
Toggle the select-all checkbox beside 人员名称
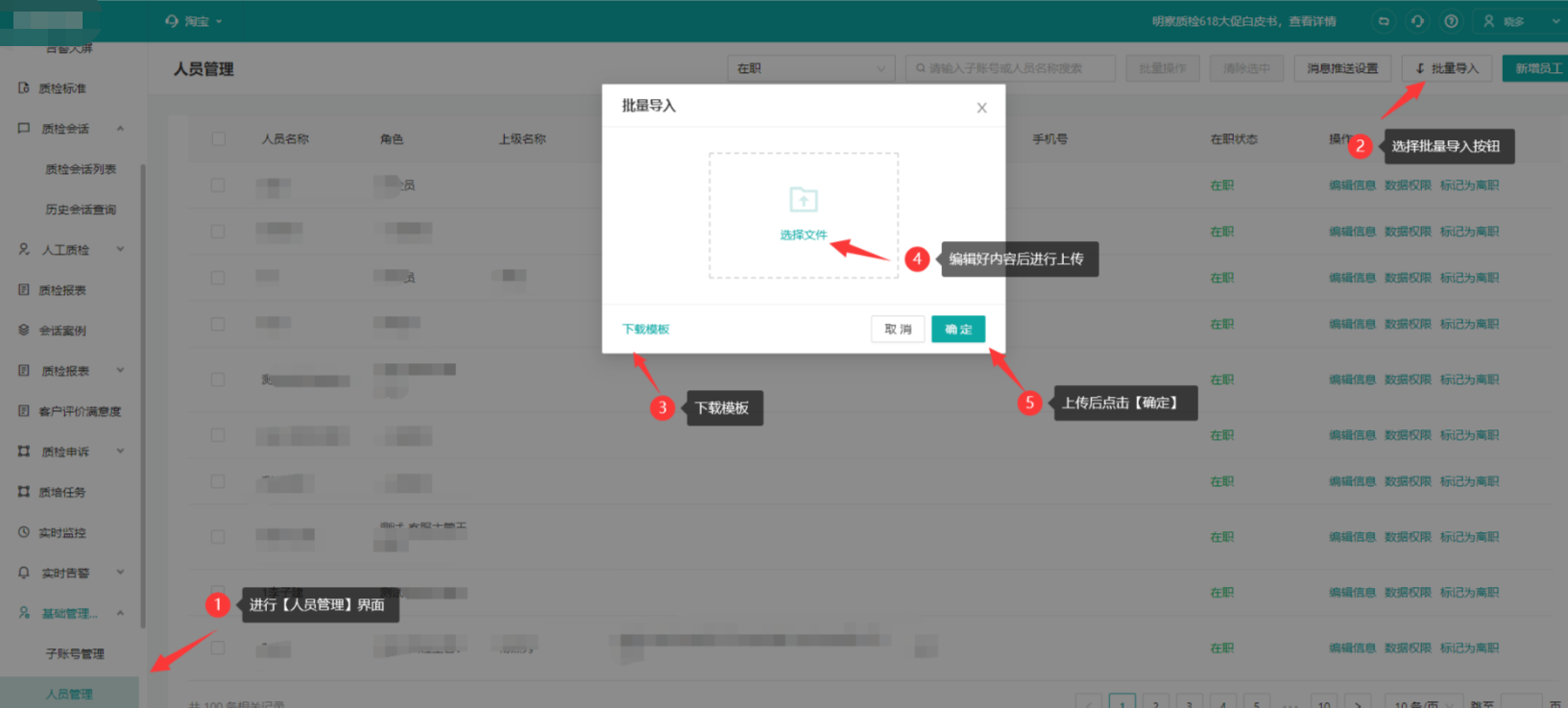point(219,138)
